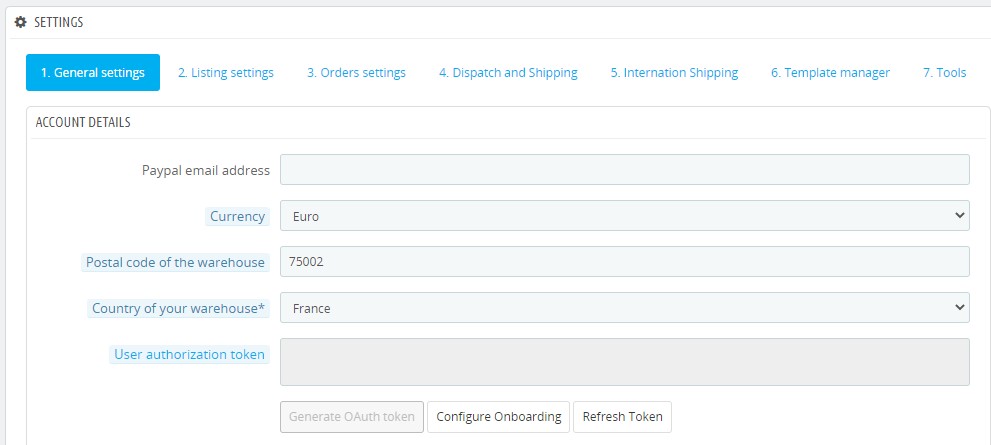Go to the Orders settings tab
Screen dimensions: 991x445
356,73
